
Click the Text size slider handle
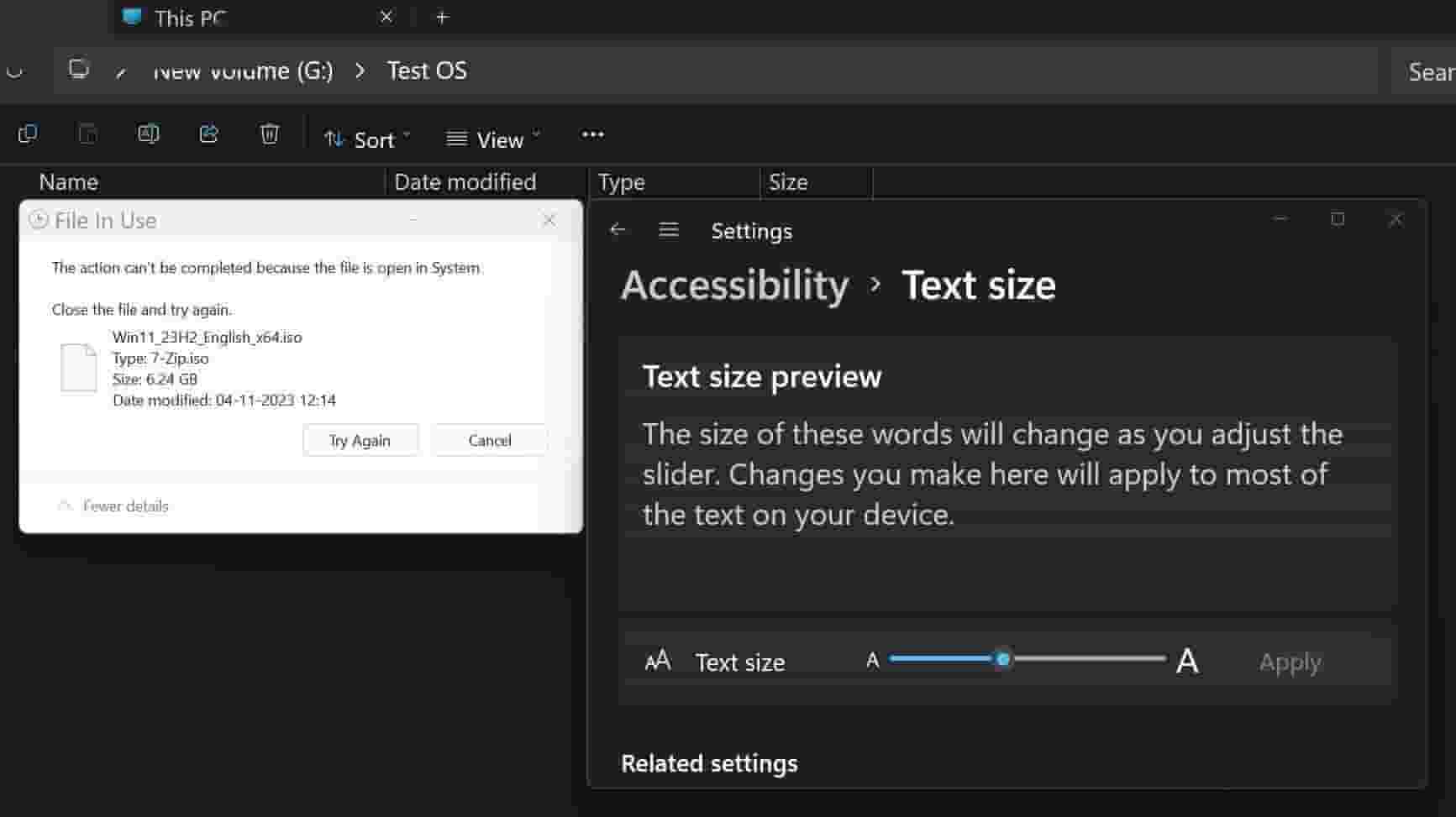coord(1003,660)
